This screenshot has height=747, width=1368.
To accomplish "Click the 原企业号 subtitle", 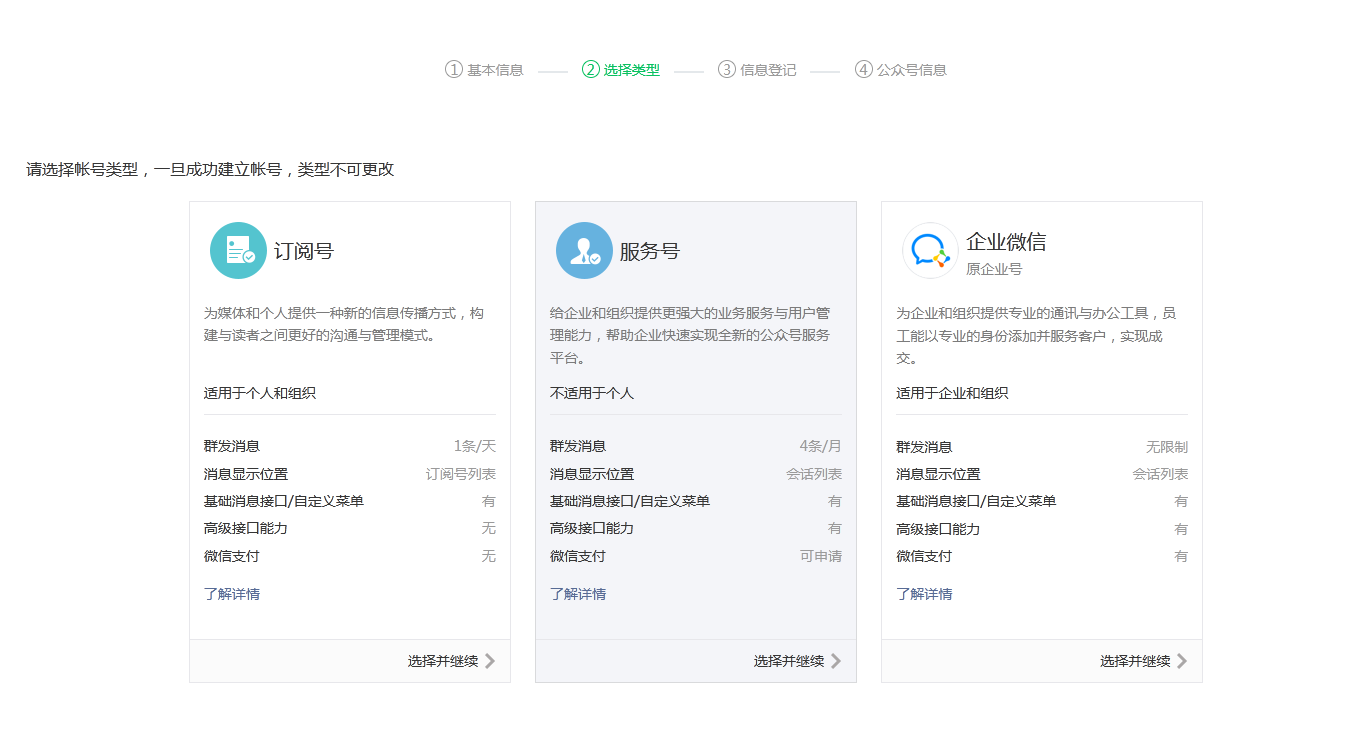I will tap(994, 269).
